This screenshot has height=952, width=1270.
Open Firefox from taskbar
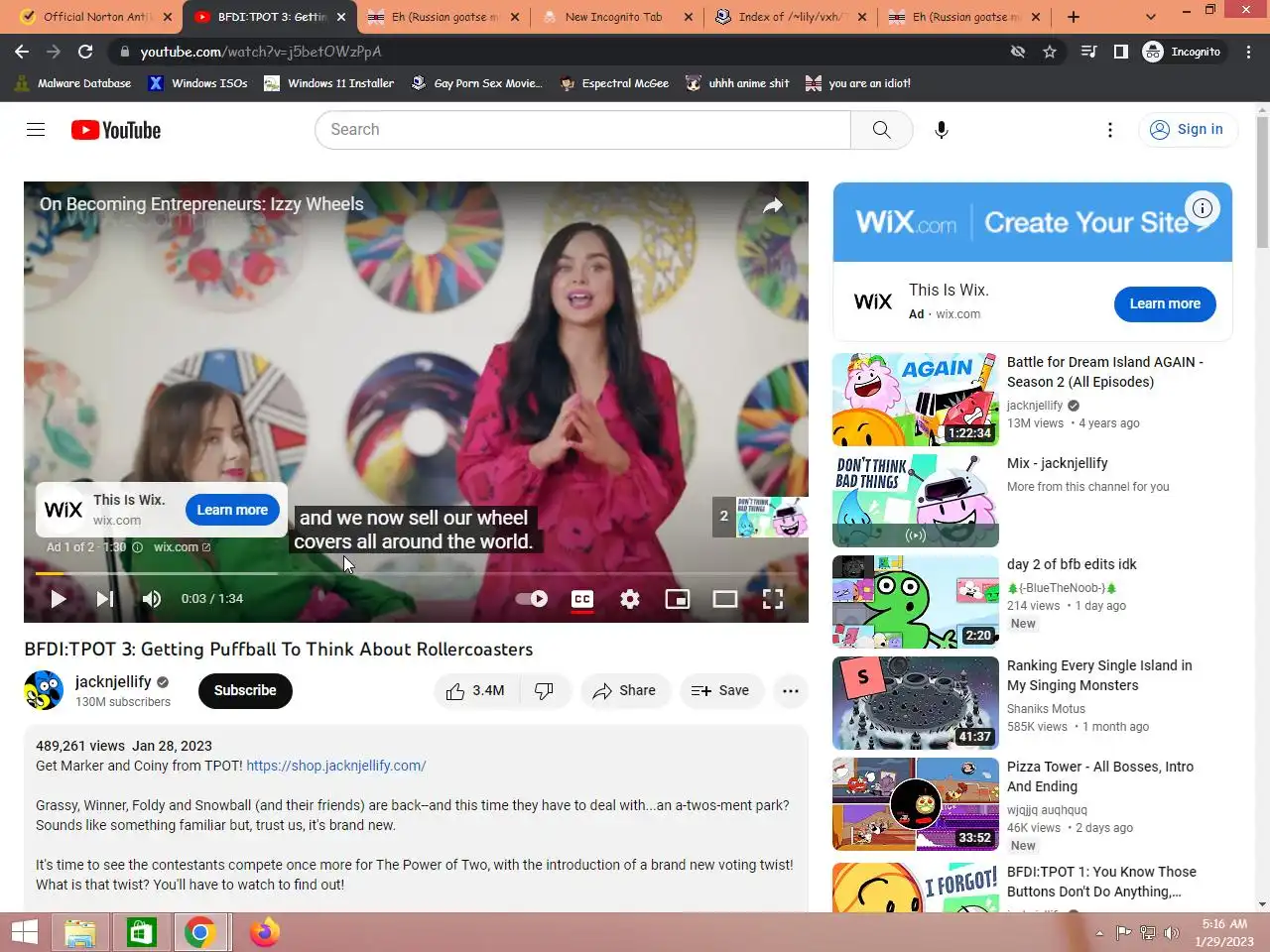pos(264,933)
